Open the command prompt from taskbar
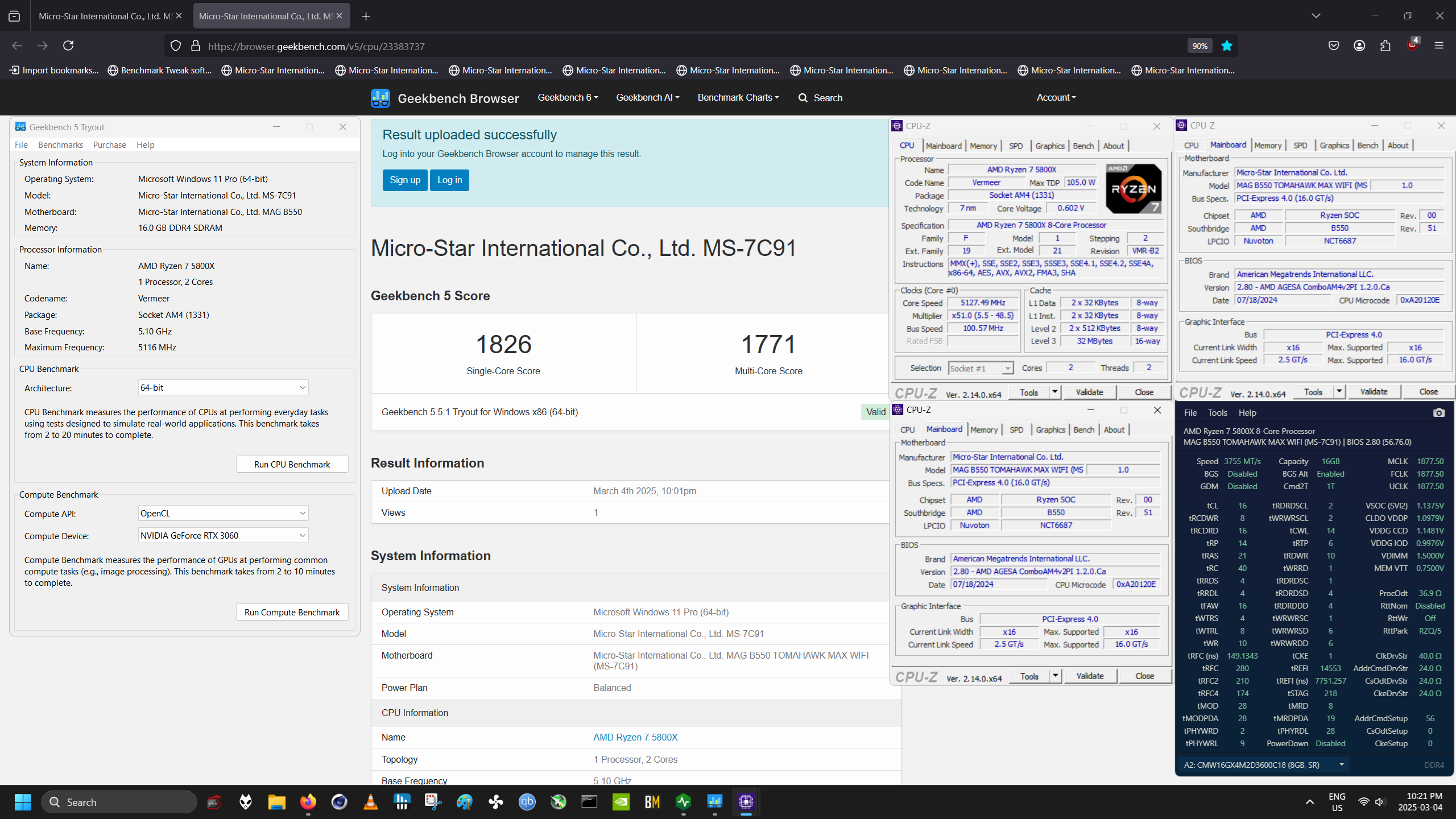Screen dimensions: 1456x819 (x=590, y=802)
